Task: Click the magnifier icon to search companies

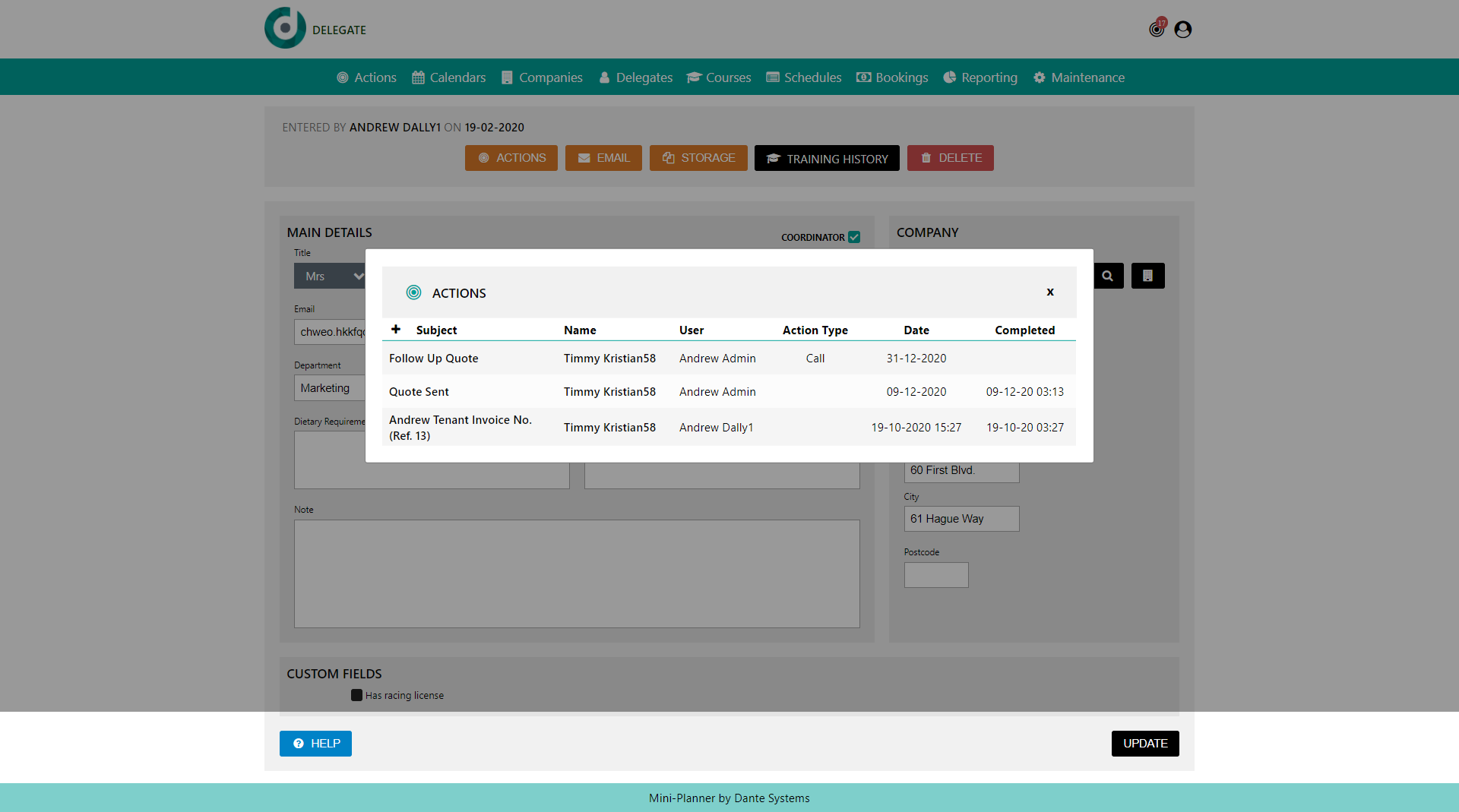Action: (1108, 275)
